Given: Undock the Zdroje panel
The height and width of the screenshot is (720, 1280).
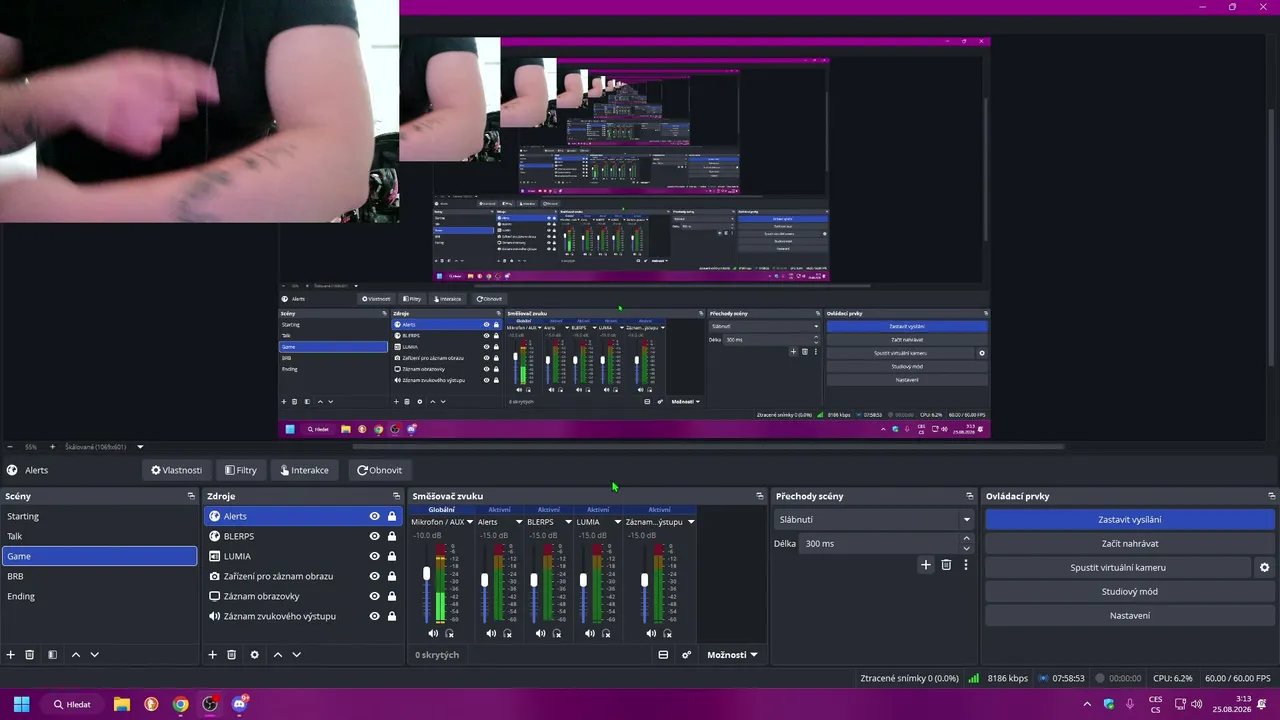Looking at the screenshot, I should [398, 496].
